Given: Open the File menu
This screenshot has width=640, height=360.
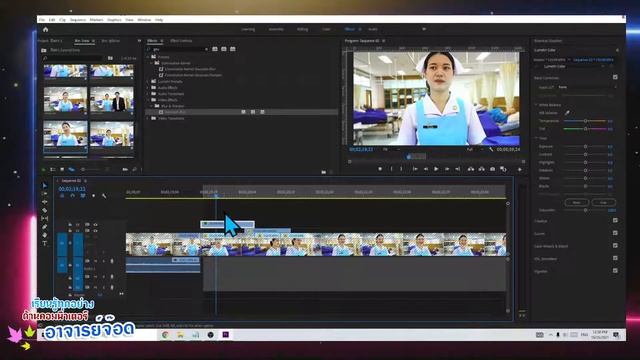Looking at the screenshot, I should tap(42, 20).
